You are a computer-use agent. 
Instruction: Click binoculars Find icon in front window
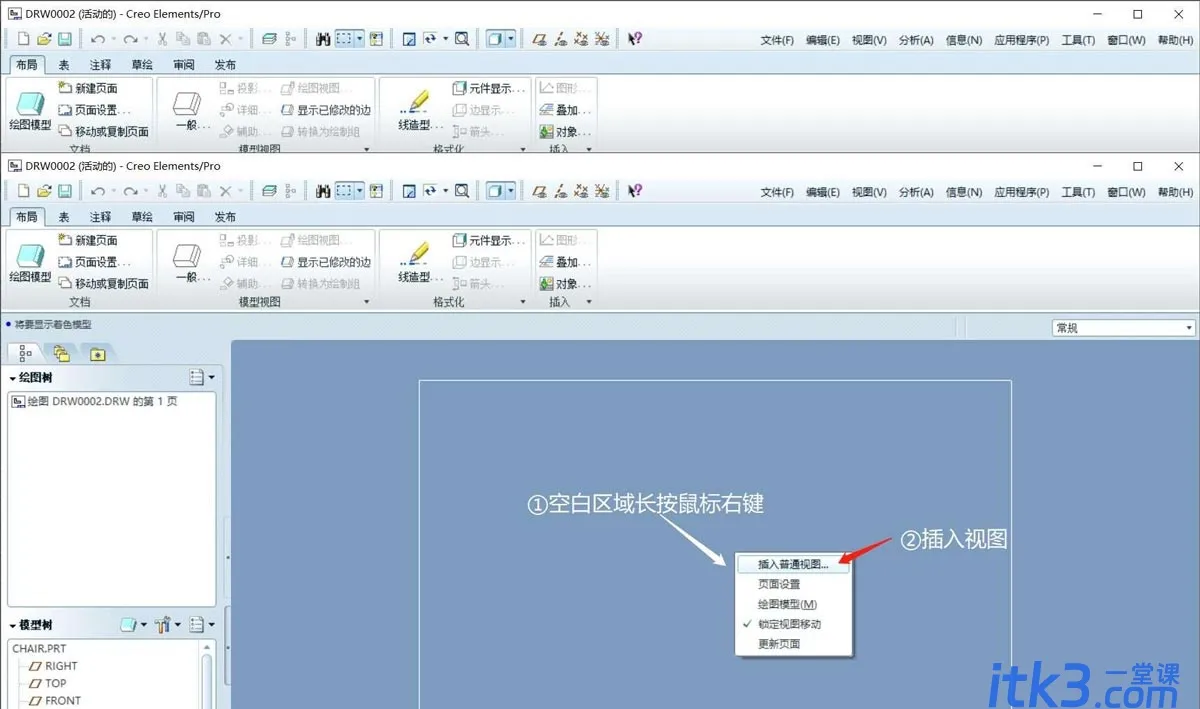(323, 191)
